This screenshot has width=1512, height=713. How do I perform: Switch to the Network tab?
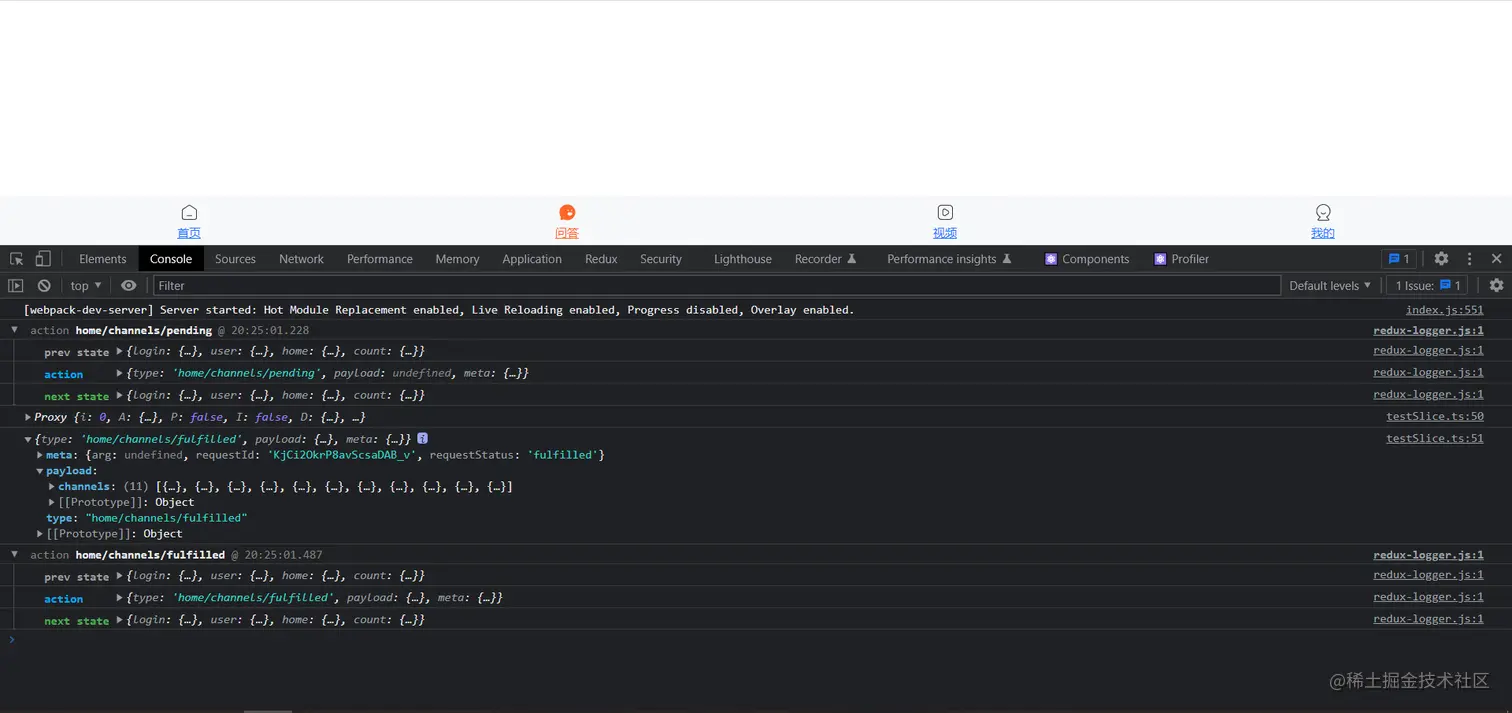click(301, 259)
